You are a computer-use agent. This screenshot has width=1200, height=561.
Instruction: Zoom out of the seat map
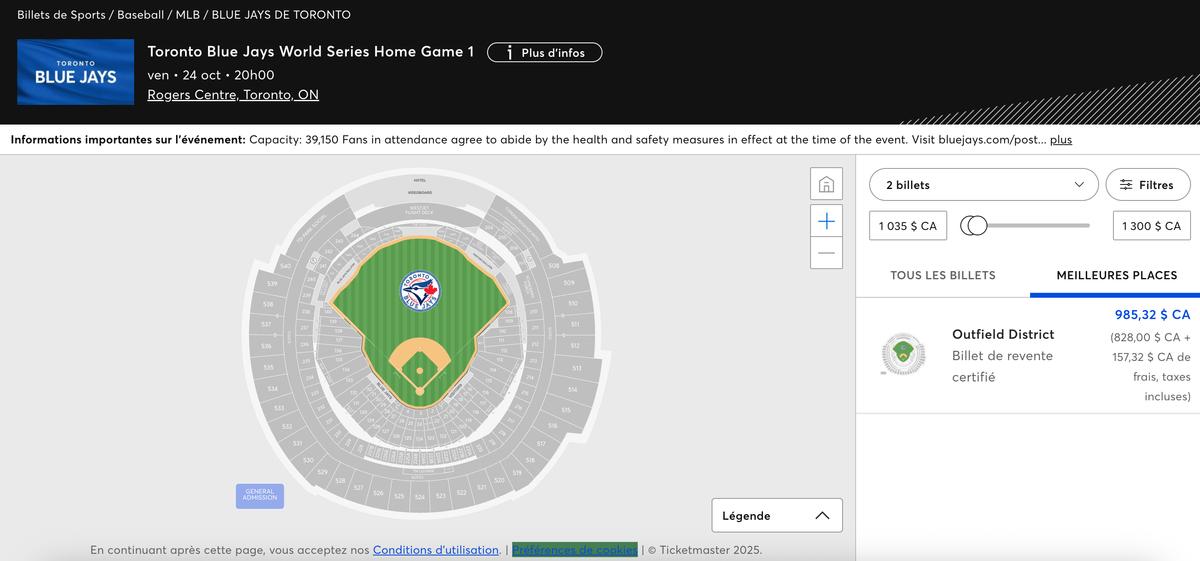click(x=826, y=253)
